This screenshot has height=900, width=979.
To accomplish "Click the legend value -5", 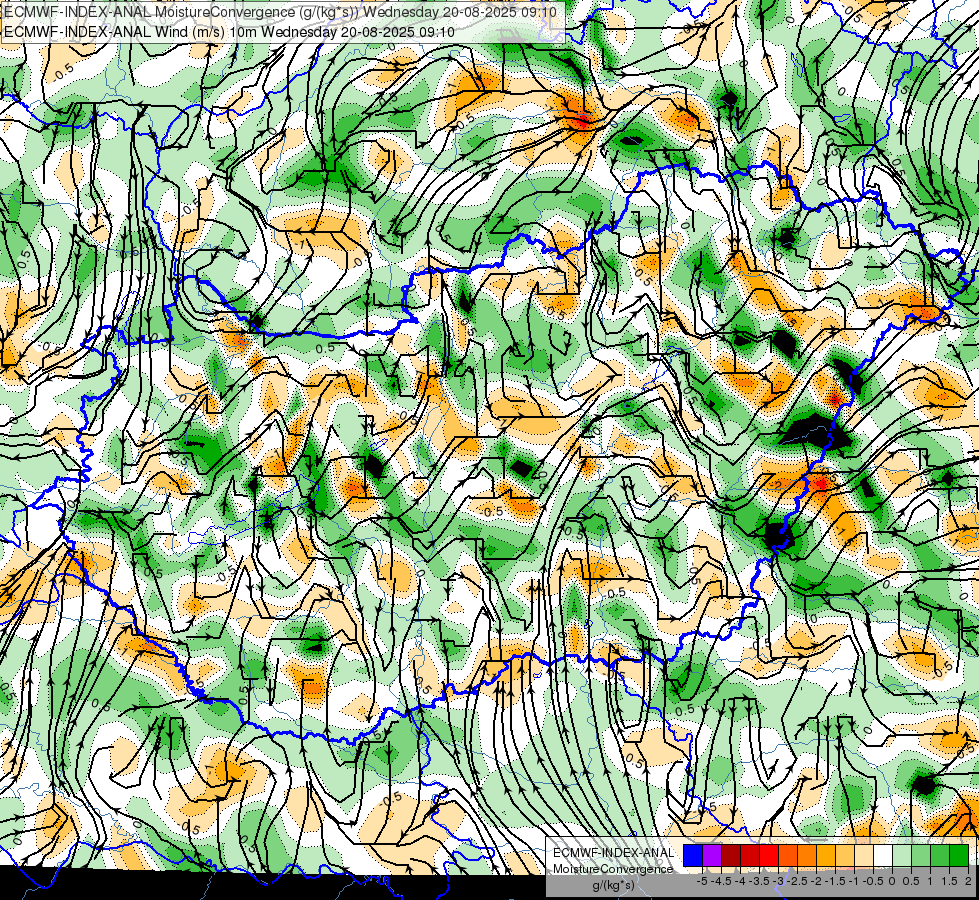I will tap(702, 881).
